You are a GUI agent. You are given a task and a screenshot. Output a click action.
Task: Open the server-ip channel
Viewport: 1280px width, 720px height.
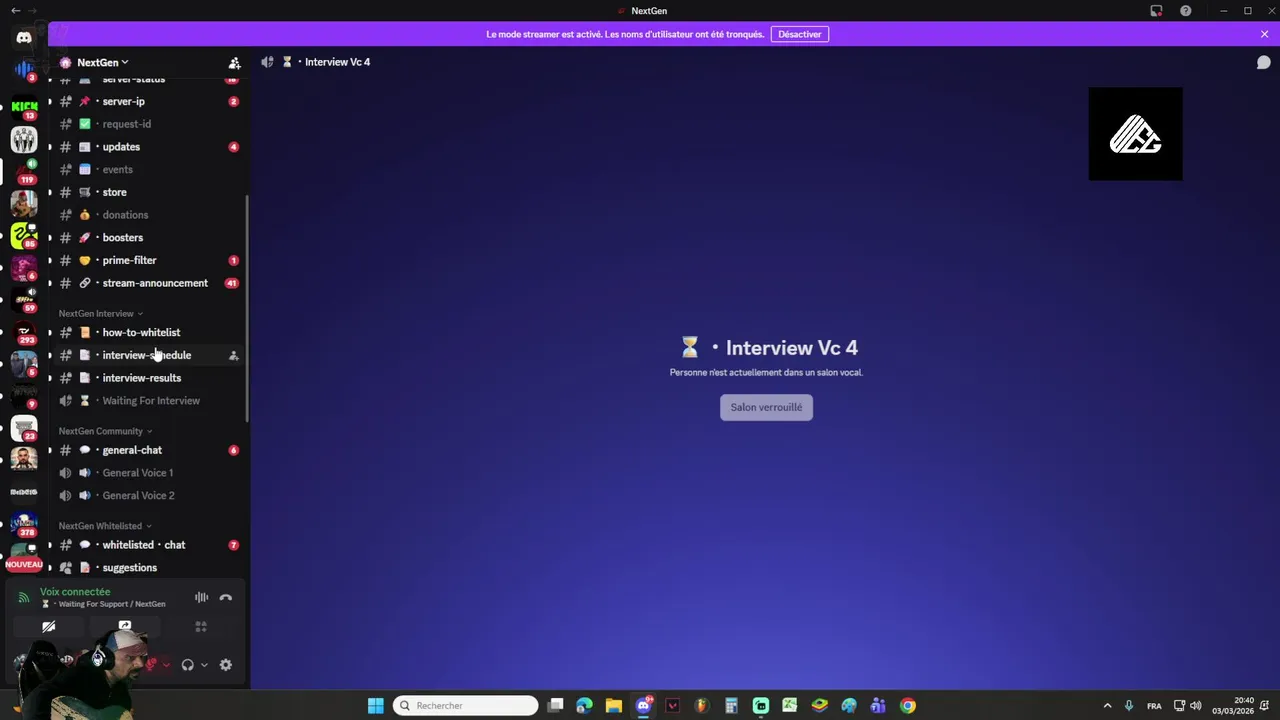[x=149, y=101]
